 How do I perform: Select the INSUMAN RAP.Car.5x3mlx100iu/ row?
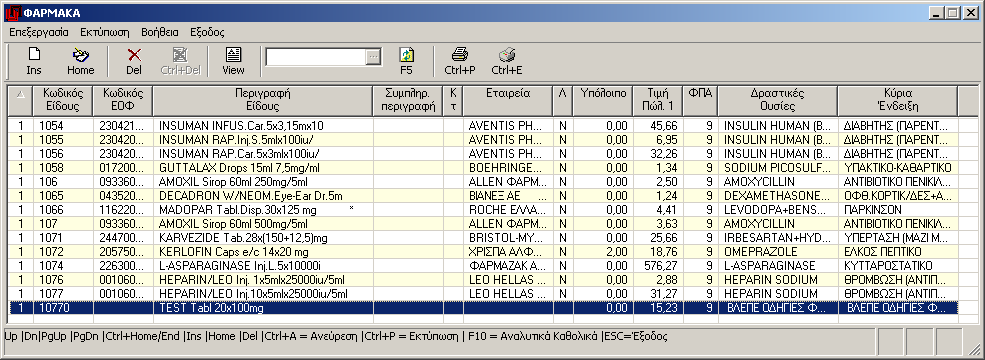483,153
